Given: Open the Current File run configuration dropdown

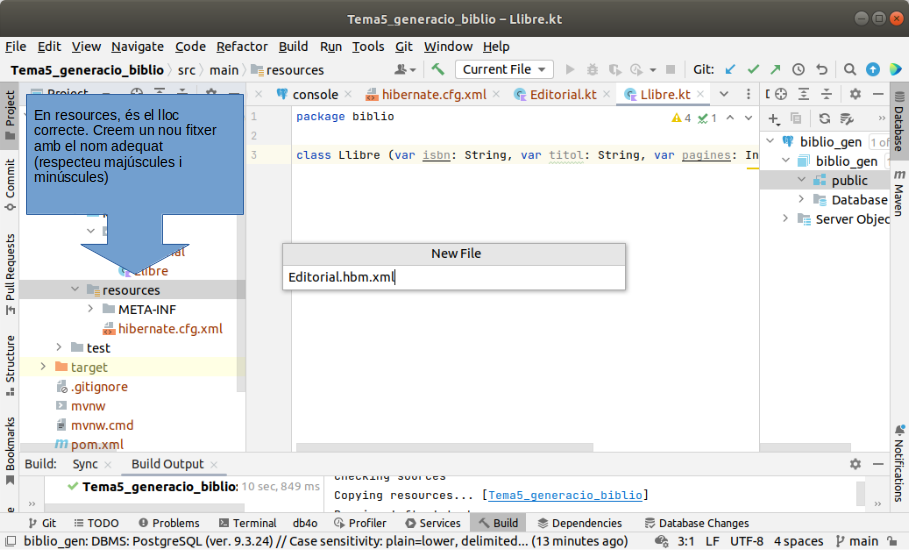Looking at the screenshot, I should coord(504,70).
